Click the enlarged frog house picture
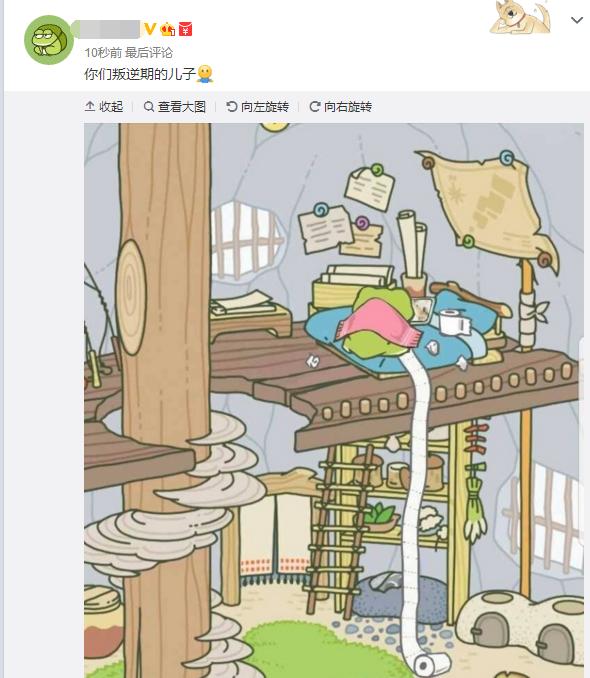The width and height of the screenshot is (590, 678). [x=334, y=400]
